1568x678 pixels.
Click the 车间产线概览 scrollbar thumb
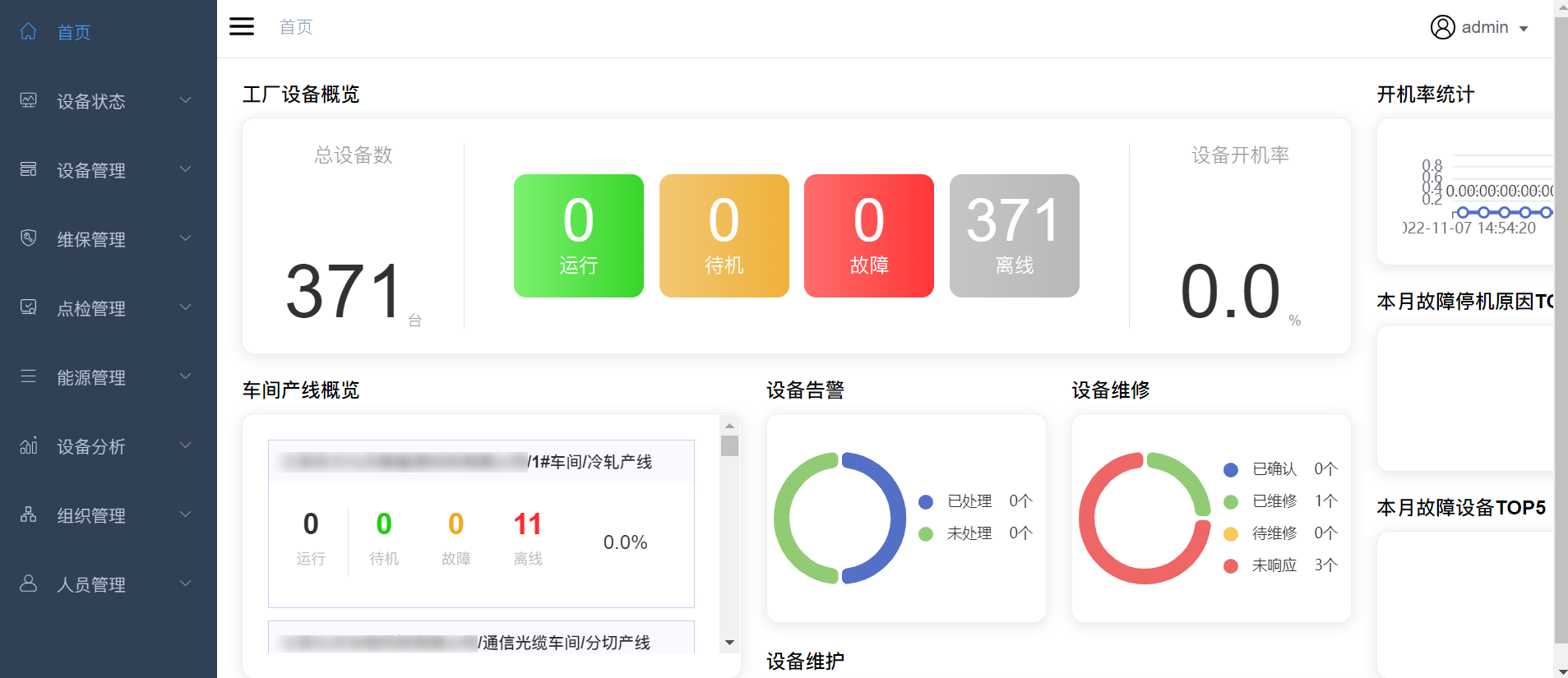tap(729, 445)
